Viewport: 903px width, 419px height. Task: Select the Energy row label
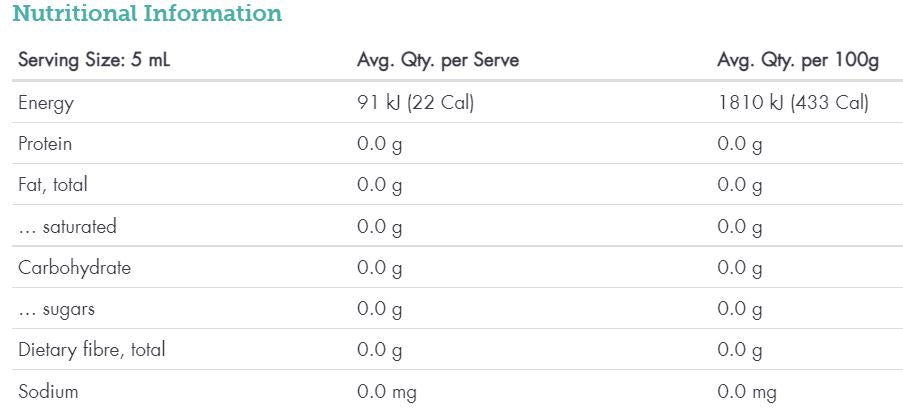tap(45, 103)
